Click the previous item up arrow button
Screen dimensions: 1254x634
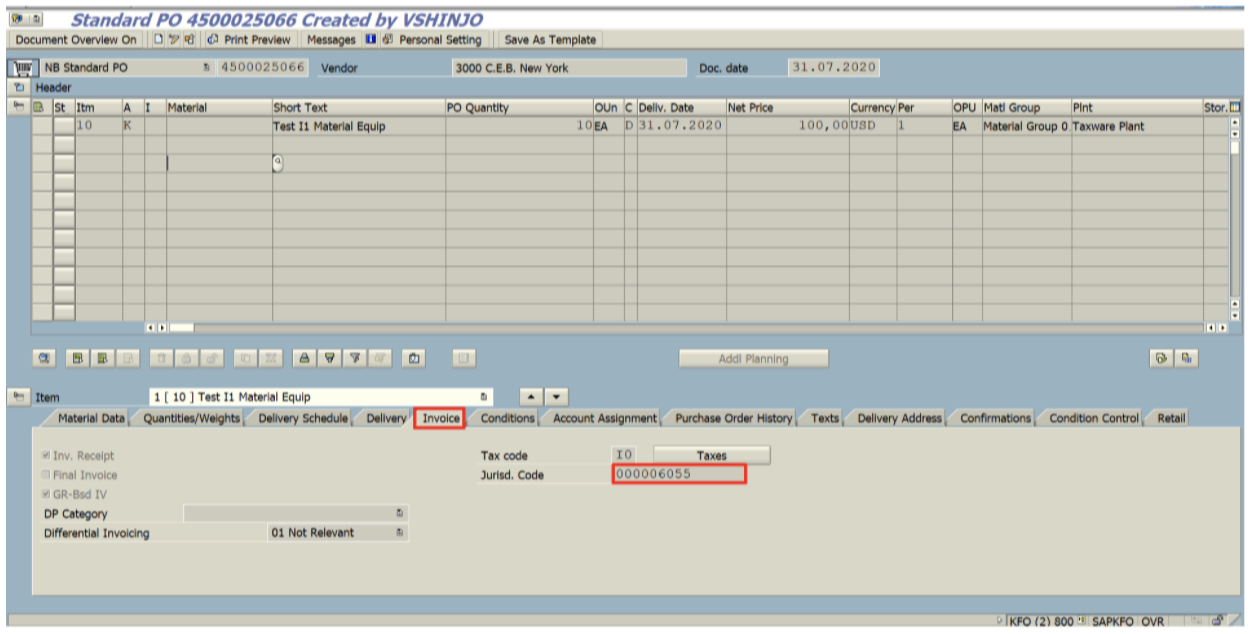point(531,397)
